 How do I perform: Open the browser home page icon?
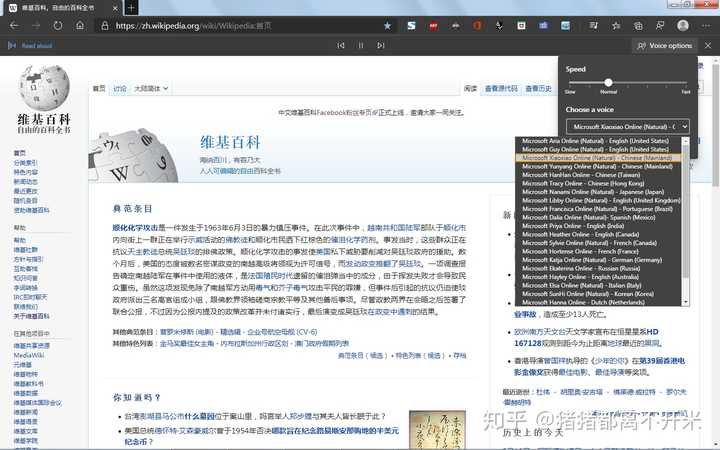click(x=80, y=26)
